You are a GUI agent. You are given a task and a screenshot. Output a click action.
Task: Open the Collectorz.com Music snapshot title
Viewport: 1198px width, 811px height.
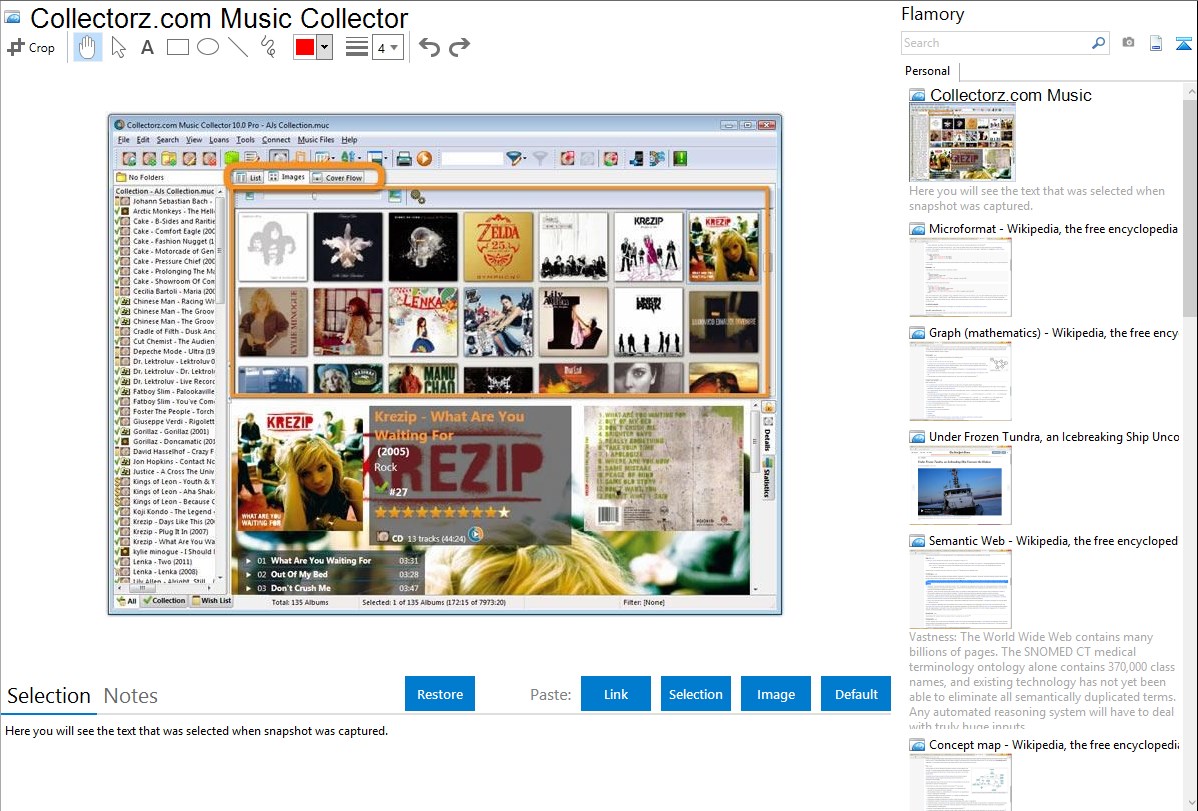click(x=1010, y=96)
